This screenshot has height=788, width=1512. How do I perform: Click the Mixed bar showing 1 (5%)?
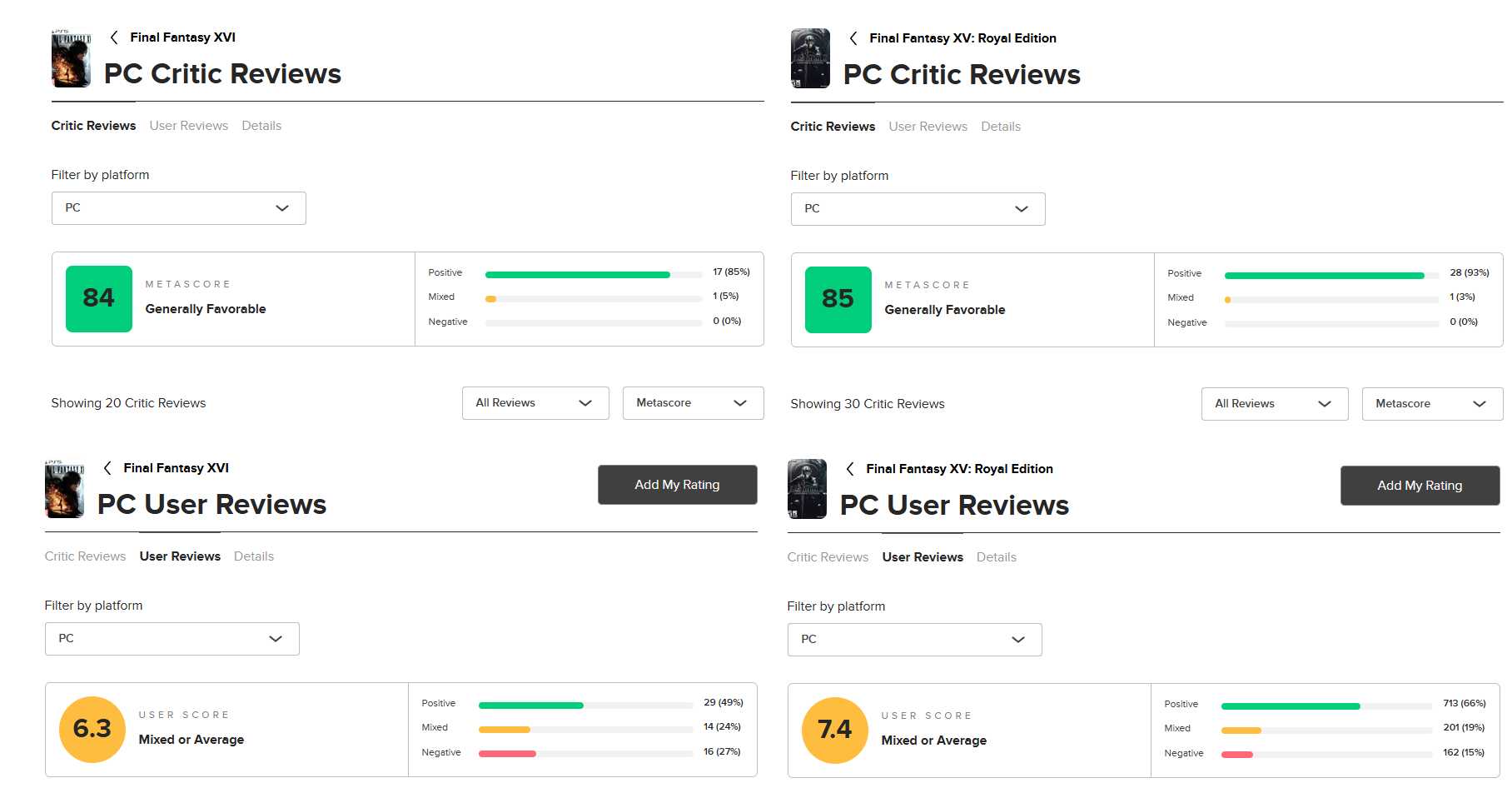(594, 298)
